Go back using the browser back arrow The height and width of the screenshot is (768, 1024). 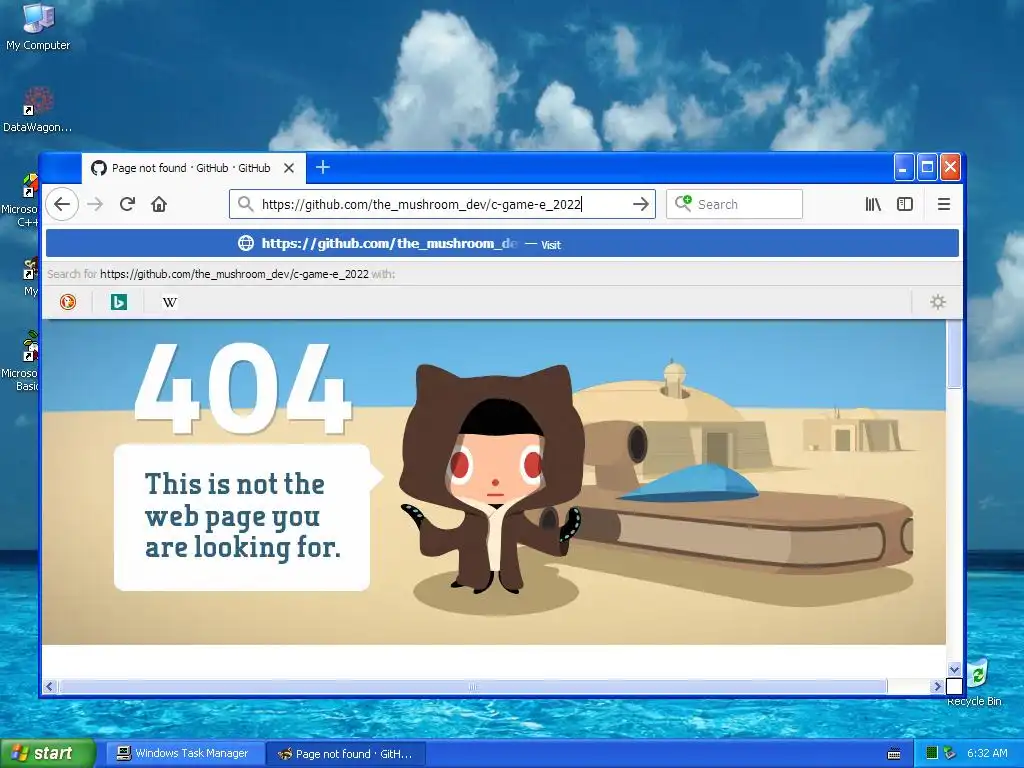[x=62, y=204]
